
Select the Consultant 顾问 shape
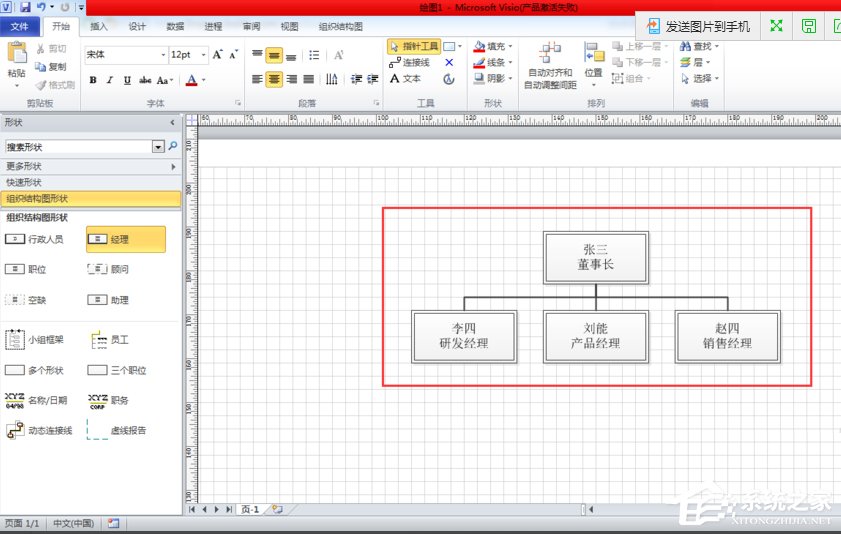108,269
